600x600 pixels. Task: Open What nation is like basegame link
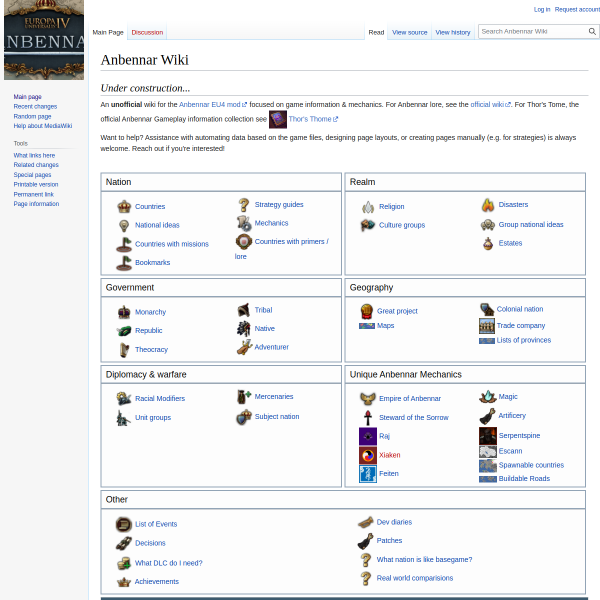[x=424, y=559]
